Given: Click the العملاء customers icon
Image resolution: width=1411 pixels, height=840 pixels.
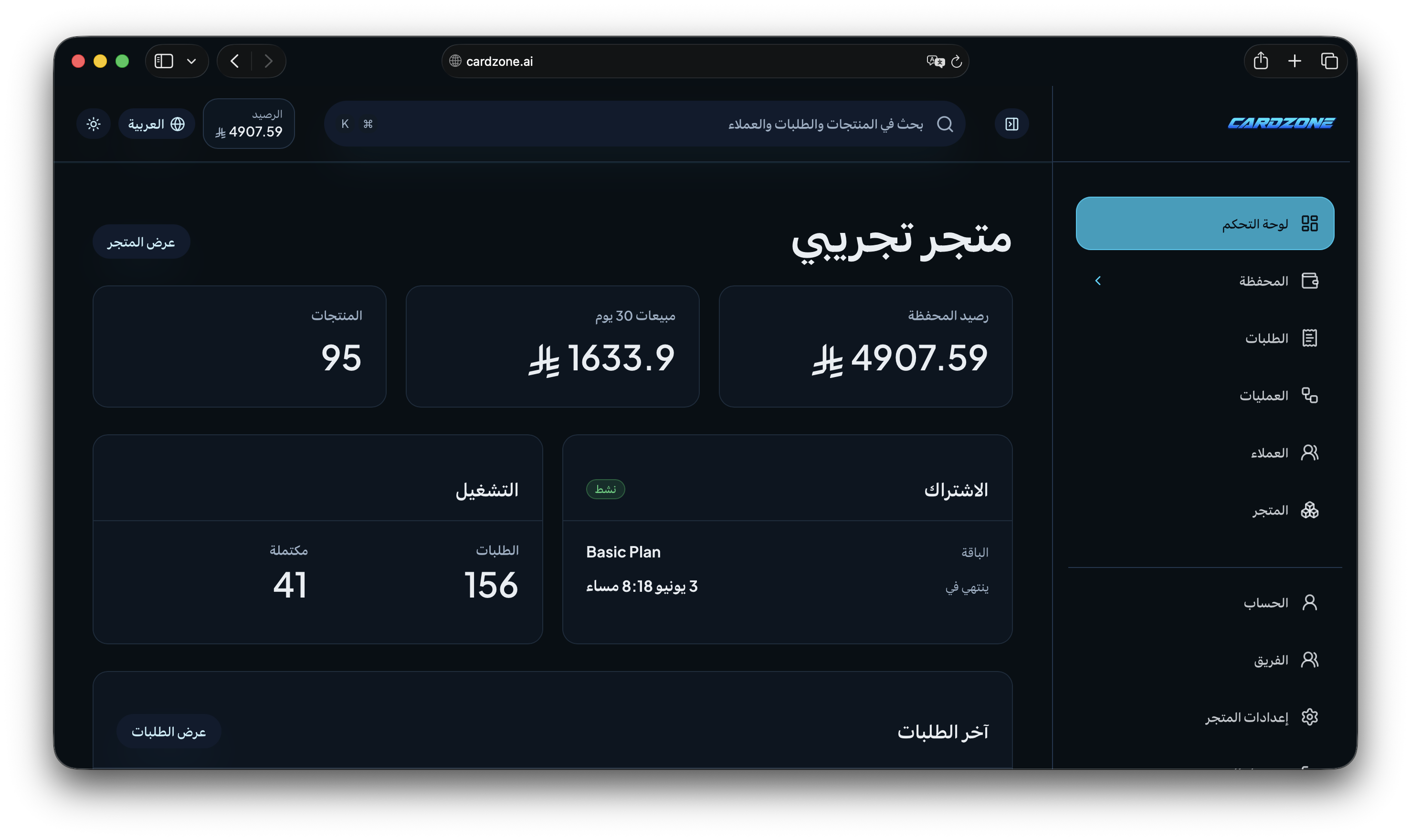Looking at the screenshot, I should 1309,452.
